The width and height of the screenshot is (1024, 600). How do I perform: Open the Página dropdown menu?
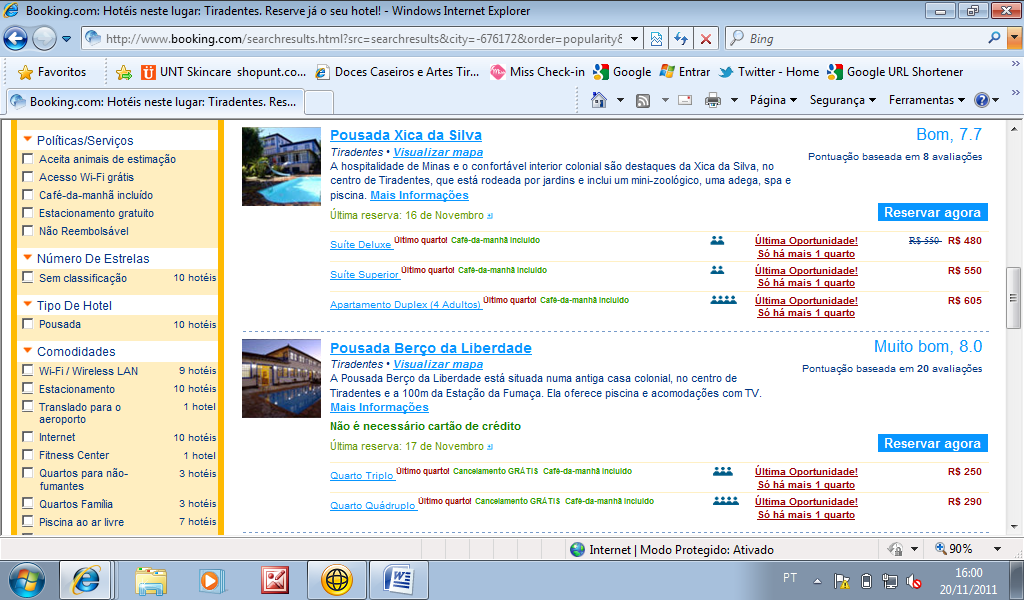point(773,100)
